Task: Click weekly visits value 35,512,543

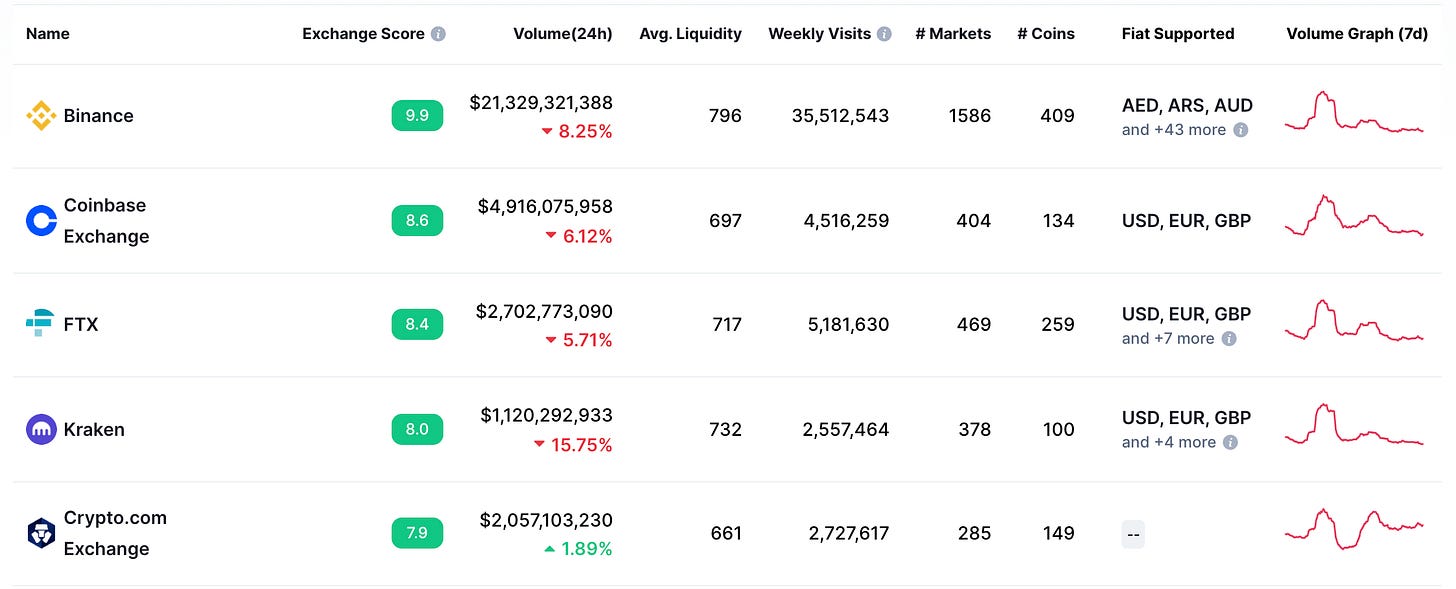Action: click(x=840, y=116)
